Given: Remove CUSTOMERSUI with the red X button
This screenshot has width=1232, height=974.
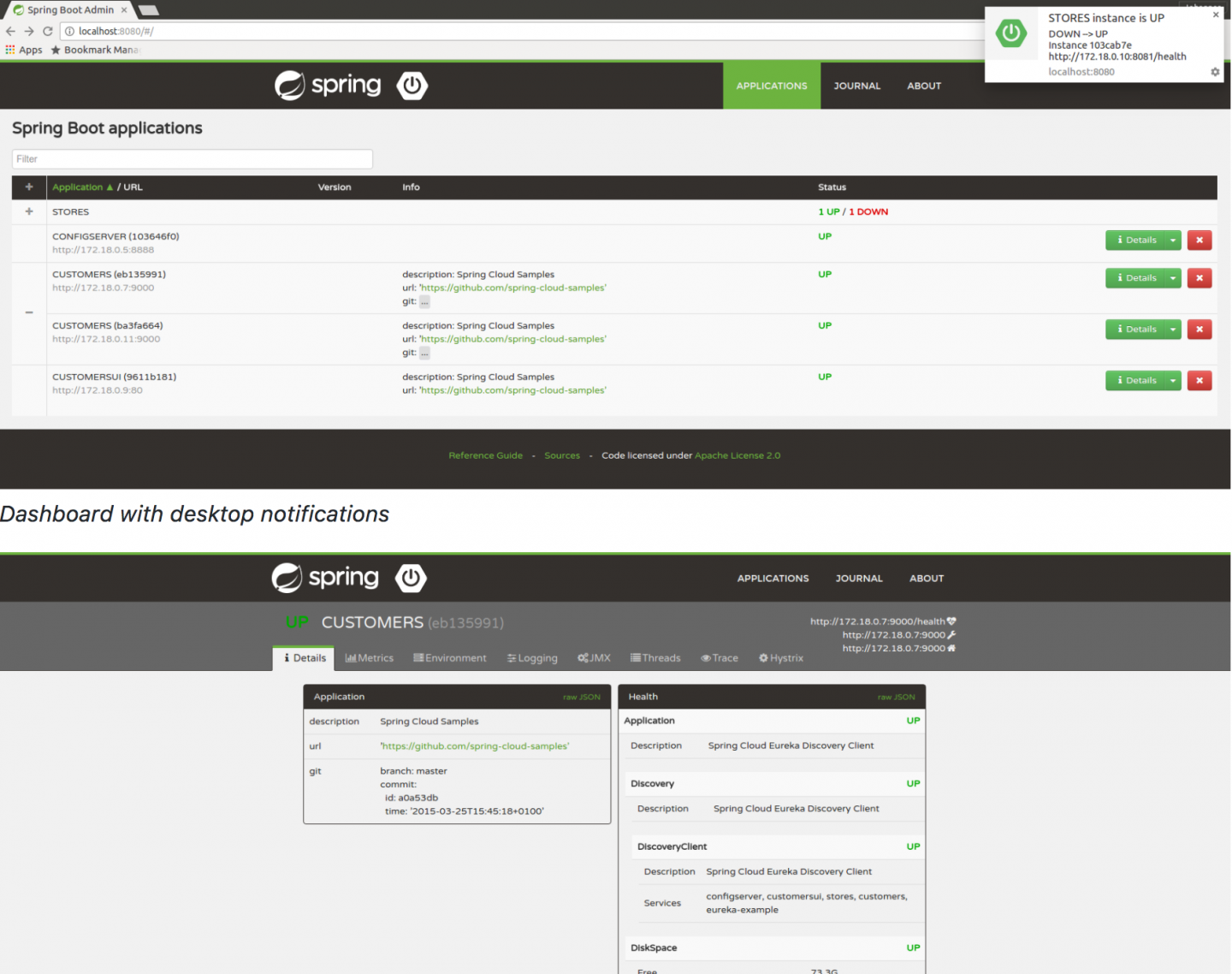Looking at the screenshot, I should (x=1199, y=381).
